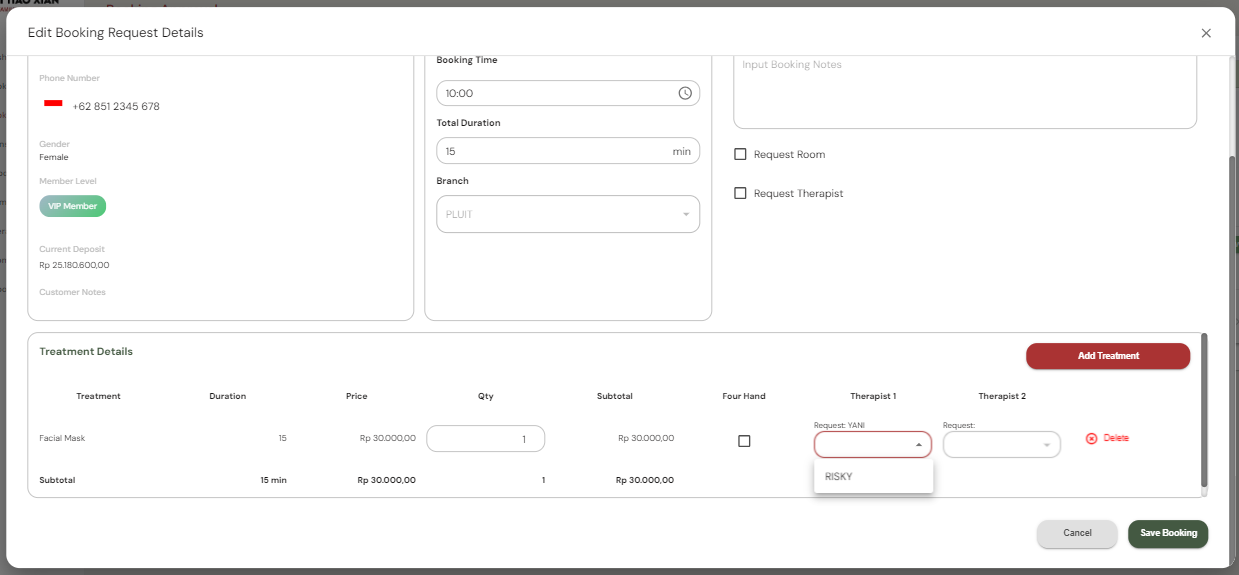Enable the Request Room checkbox
1239x575 pixels.
click(x=741, y=155)
